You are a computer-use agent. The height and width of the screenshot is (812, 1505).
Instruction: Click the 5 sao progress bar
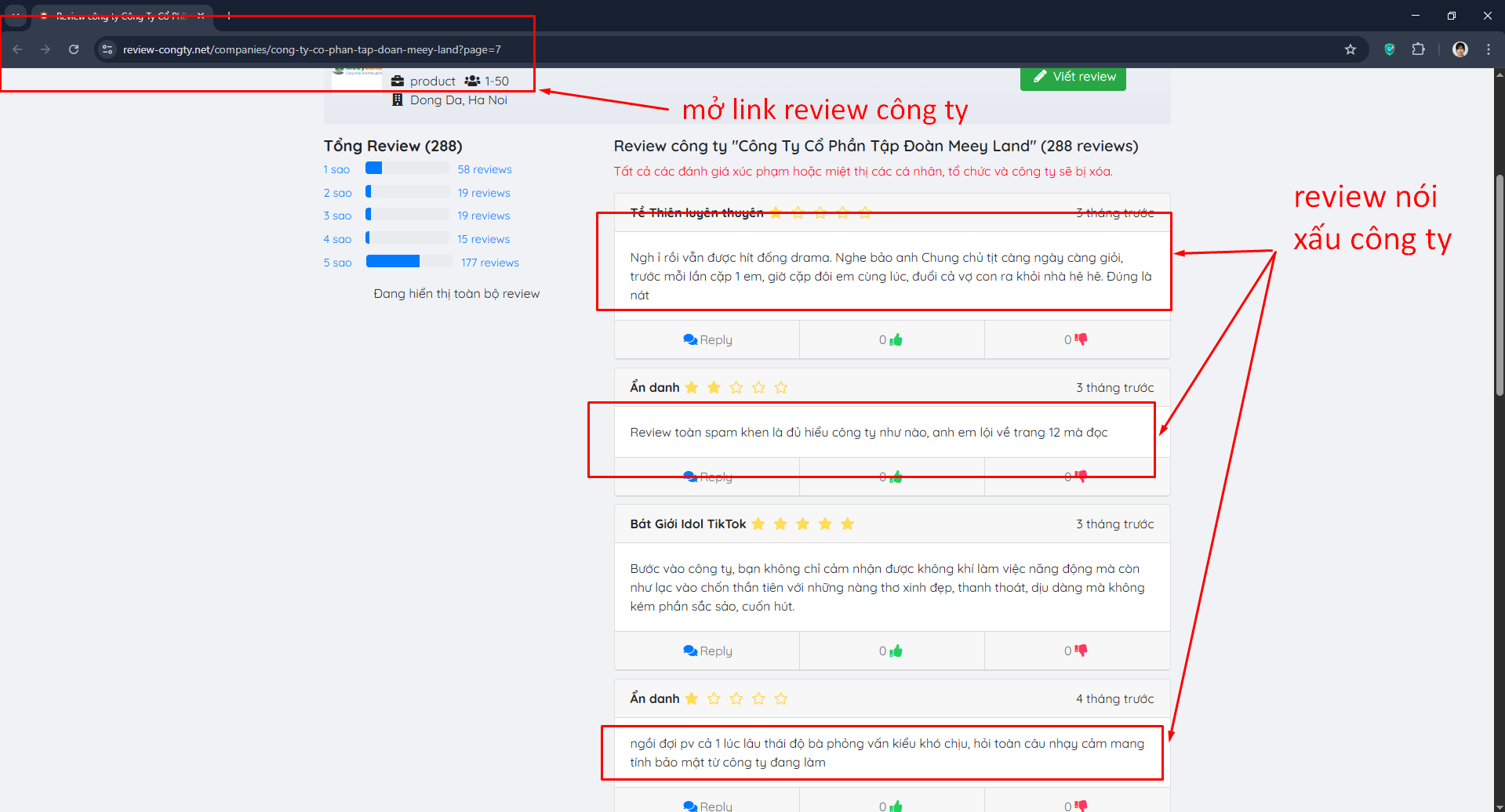click(409, 261)
